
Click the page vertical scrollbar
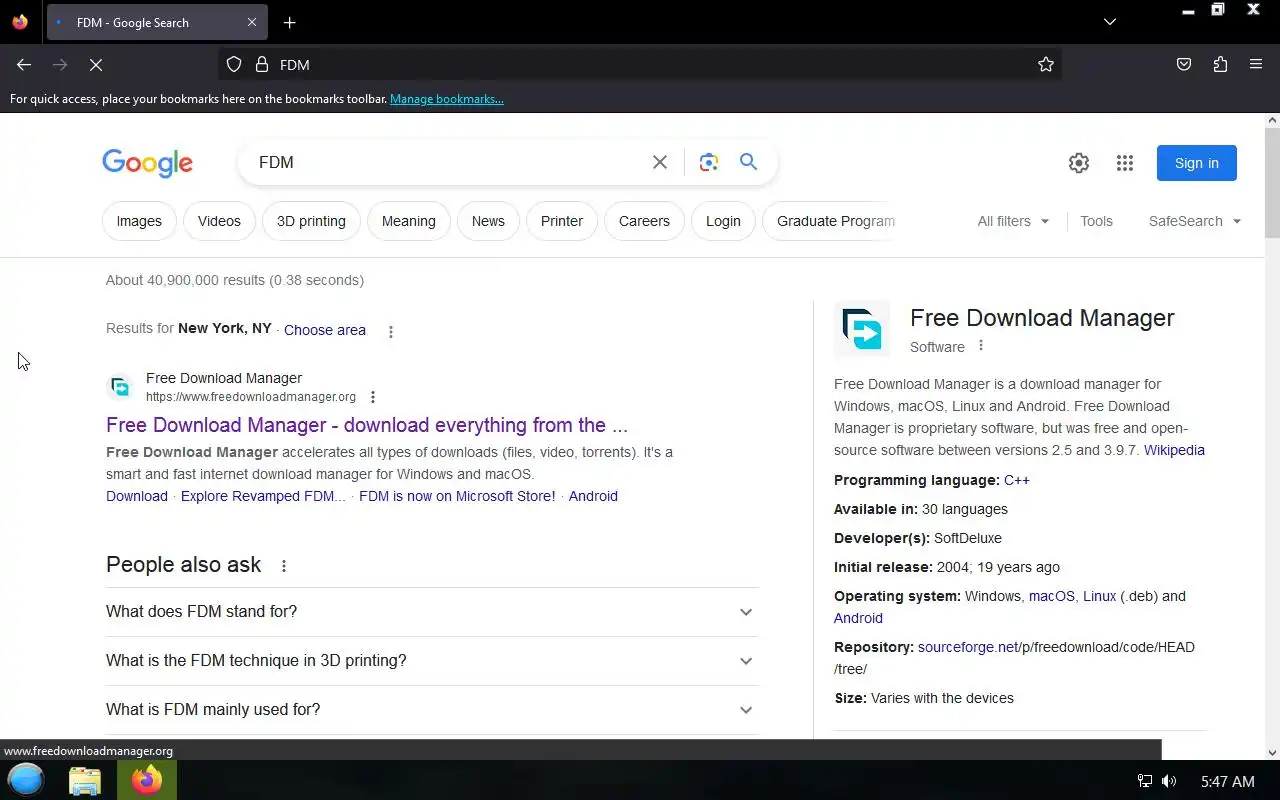1272,183
